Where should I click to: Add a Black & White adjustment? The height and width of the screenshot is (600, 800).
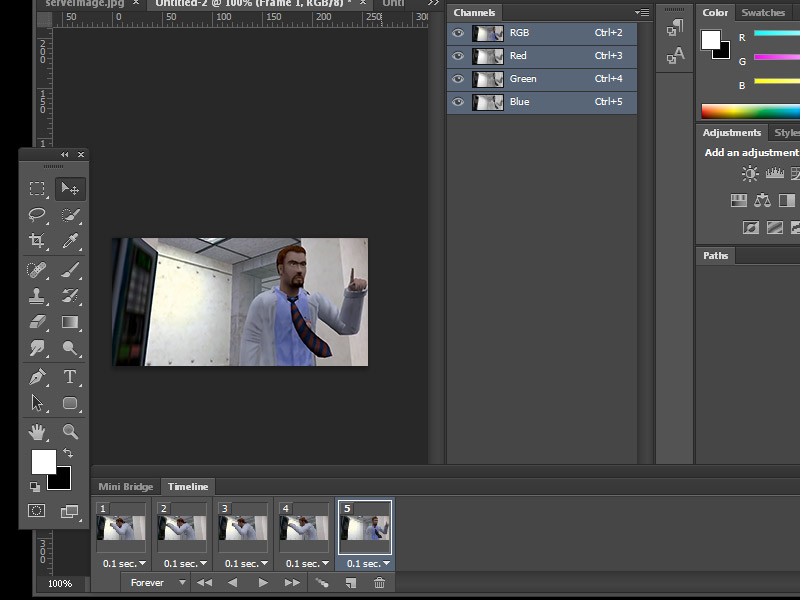tap(786, 201)
